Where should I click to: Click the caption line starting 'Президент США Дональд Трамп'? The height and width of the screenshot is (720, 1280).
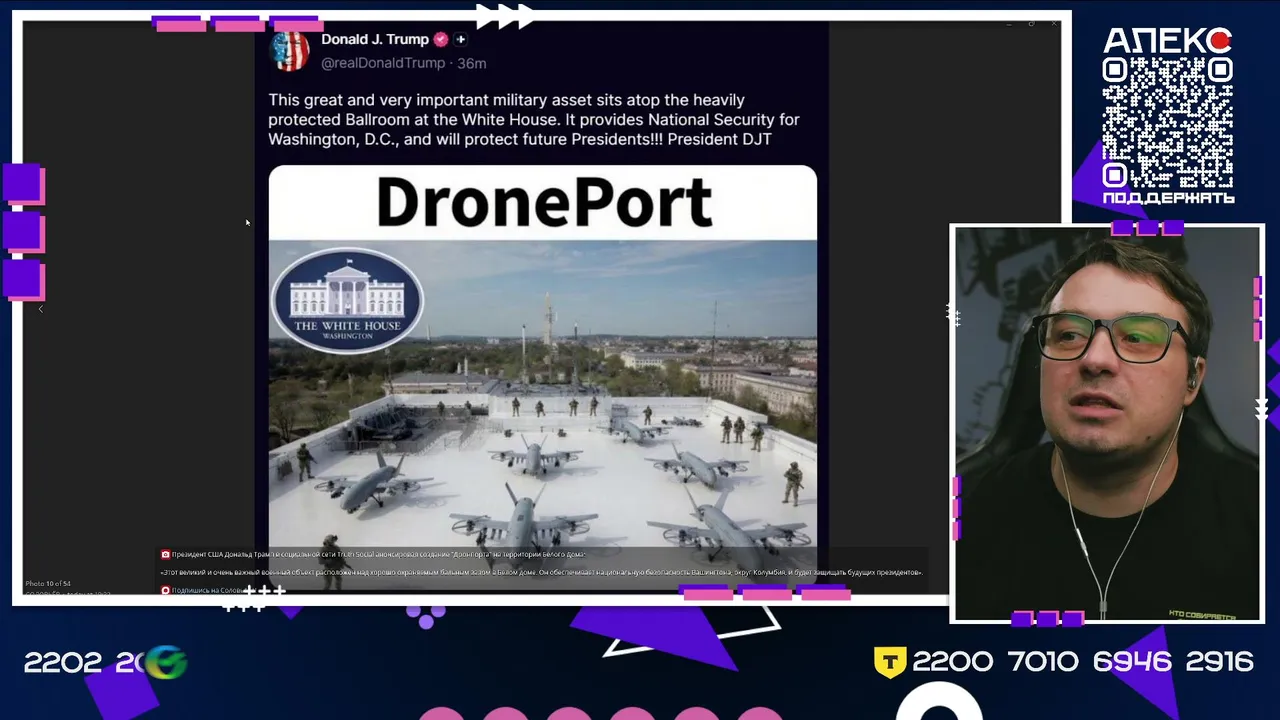pyautogui.click(x=379, y=554)
